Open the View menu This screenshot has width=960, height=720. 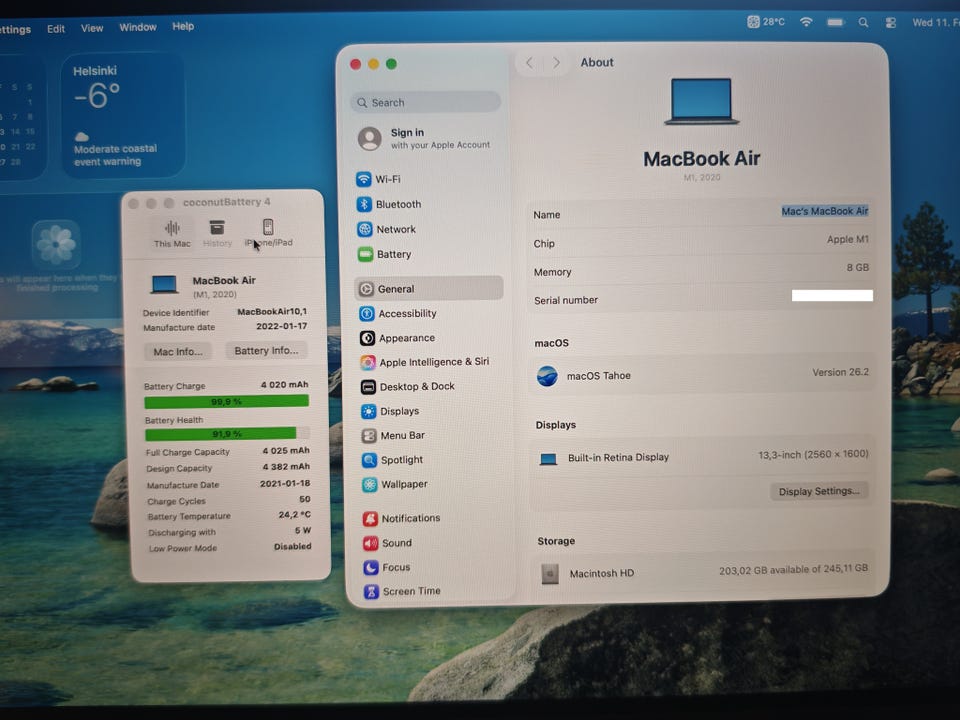coord(92,28)
